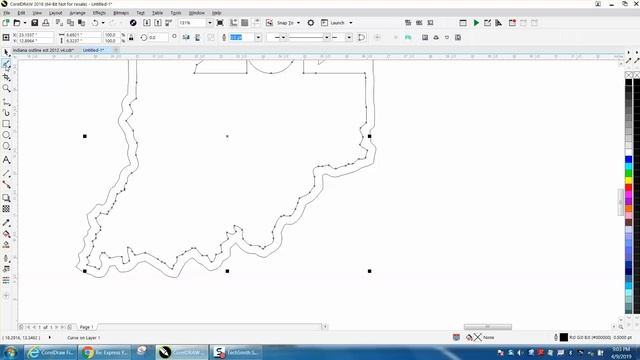Switch to Indiana outline document tab
The width and height of the screenshot is (640, 360).
43,50
